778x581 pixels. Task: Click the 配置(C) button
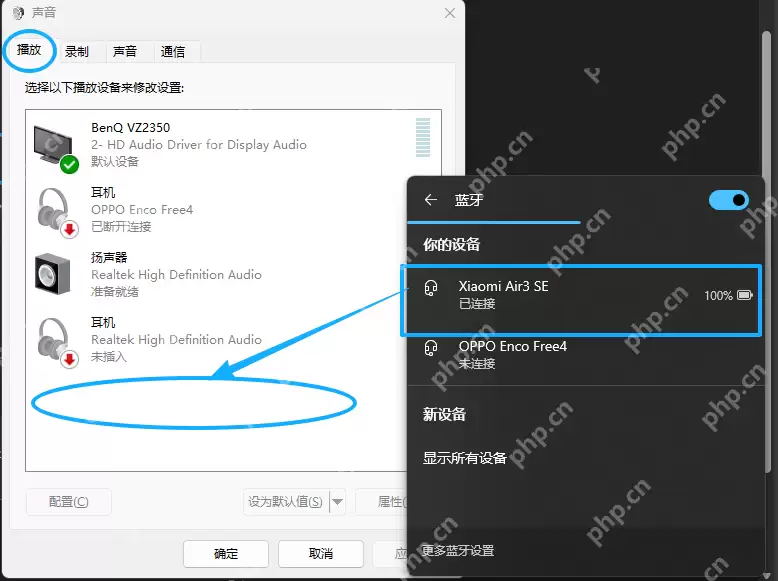[x=68, y=502]
